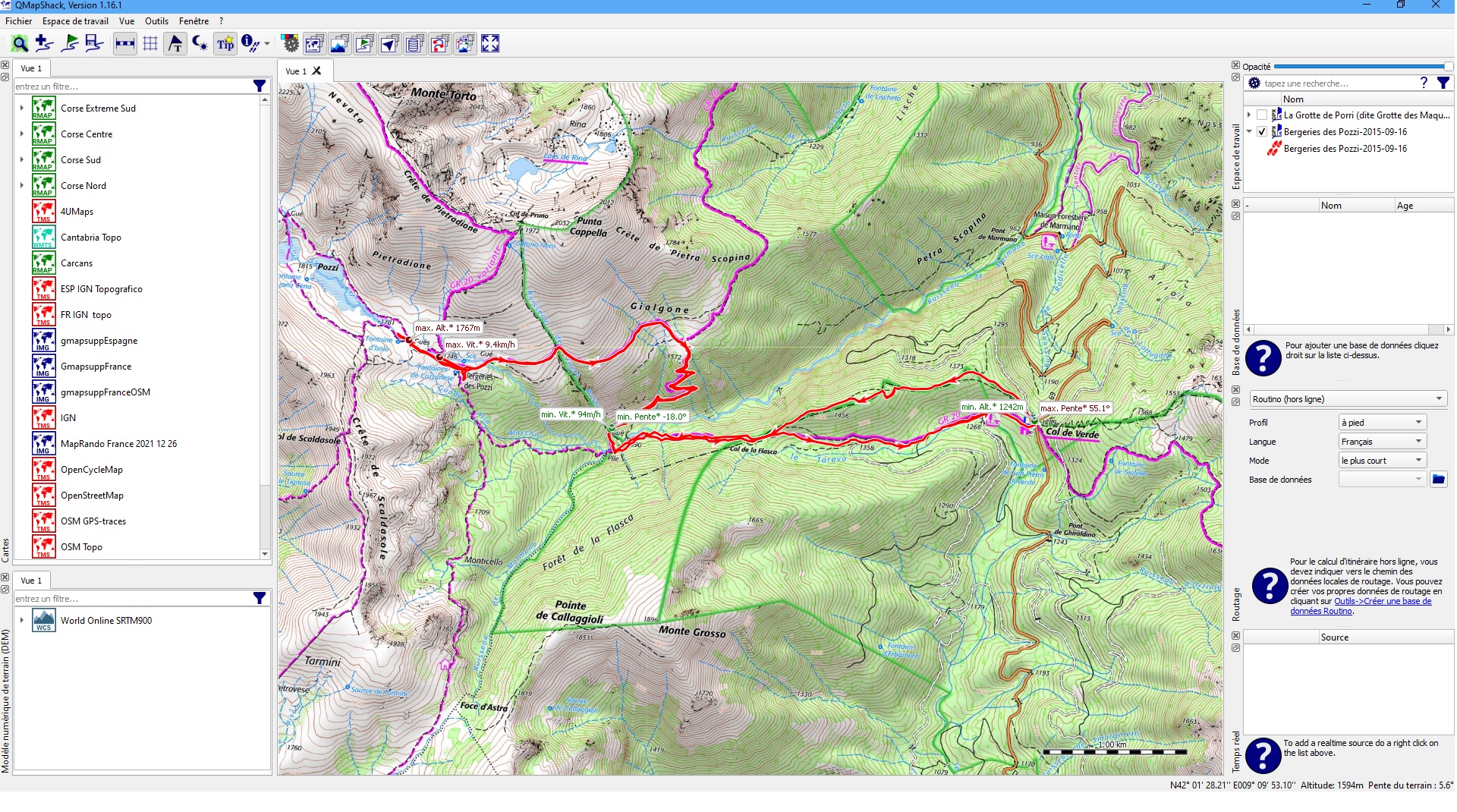Click the fullscreen arrows toolbar icon
The width and height of the screenshot is (1457, 812).
490,44
